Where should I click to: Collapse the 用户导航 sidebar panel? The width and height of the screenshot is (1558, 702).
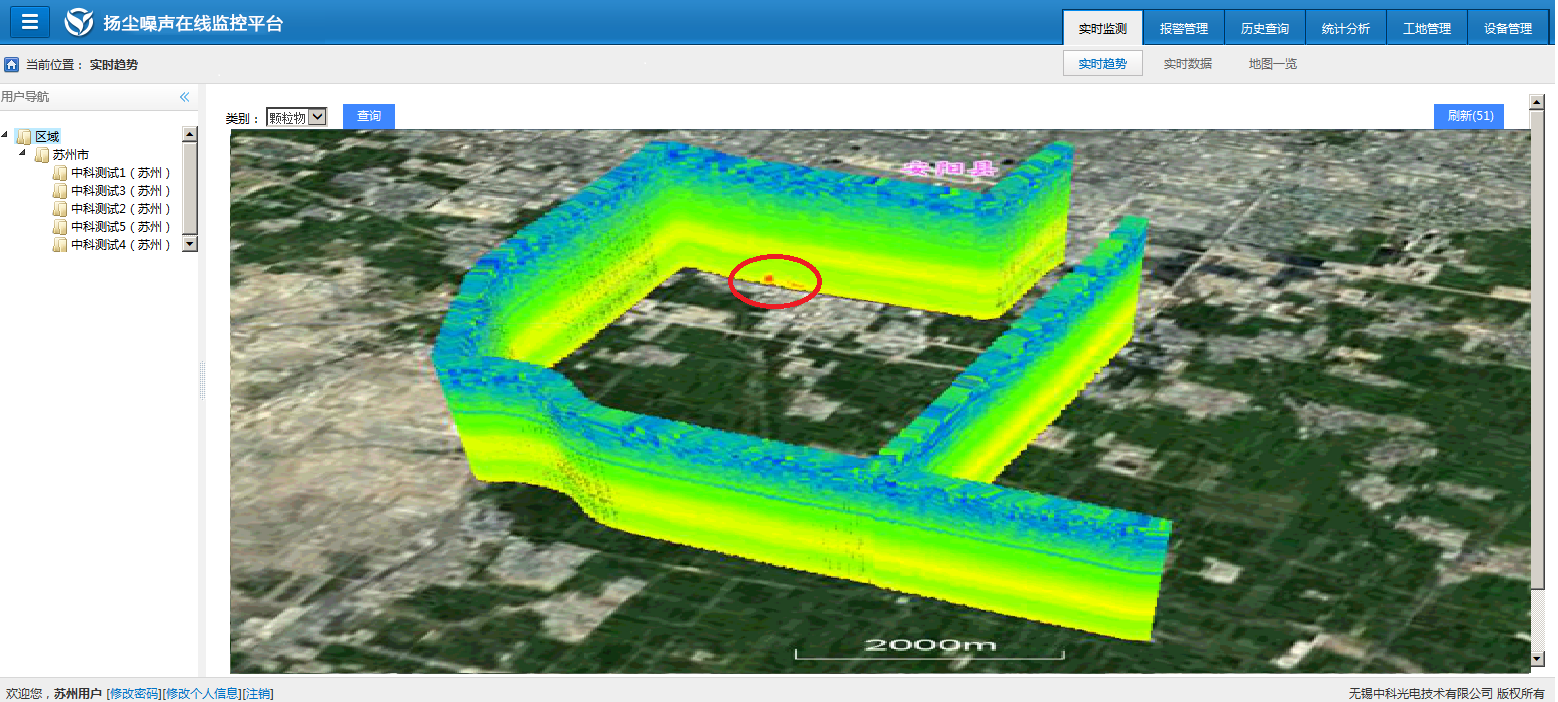coord(184,97)
